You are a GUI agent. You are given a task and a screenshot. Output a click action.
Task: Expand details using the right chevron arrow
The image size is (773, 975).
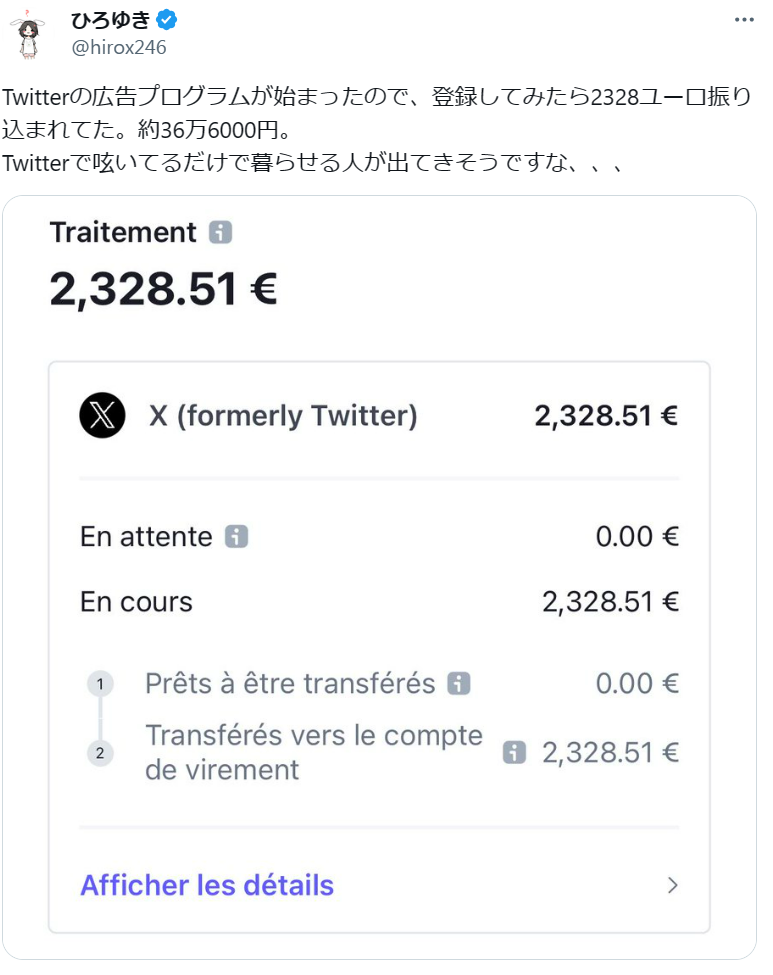click(673, 885)
